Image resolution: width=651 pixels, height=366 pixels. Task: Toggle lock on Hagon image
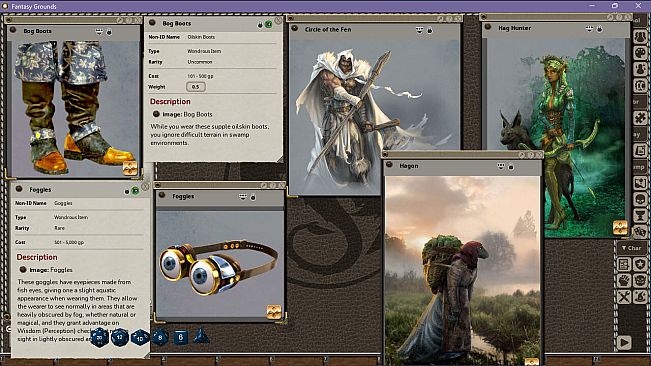511,166
